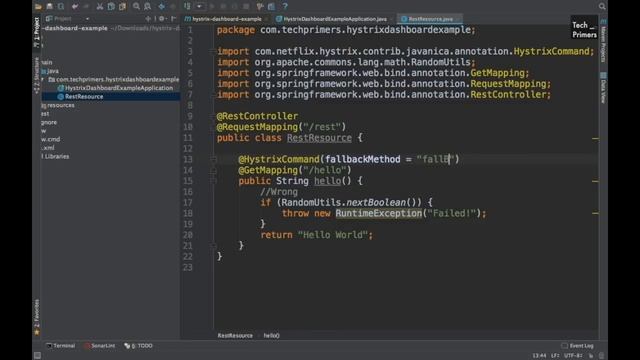Jump to the warning stripe marker for line 11
Image resolution: width=640 pixels, height=360 pixels.
click(595, 138)
